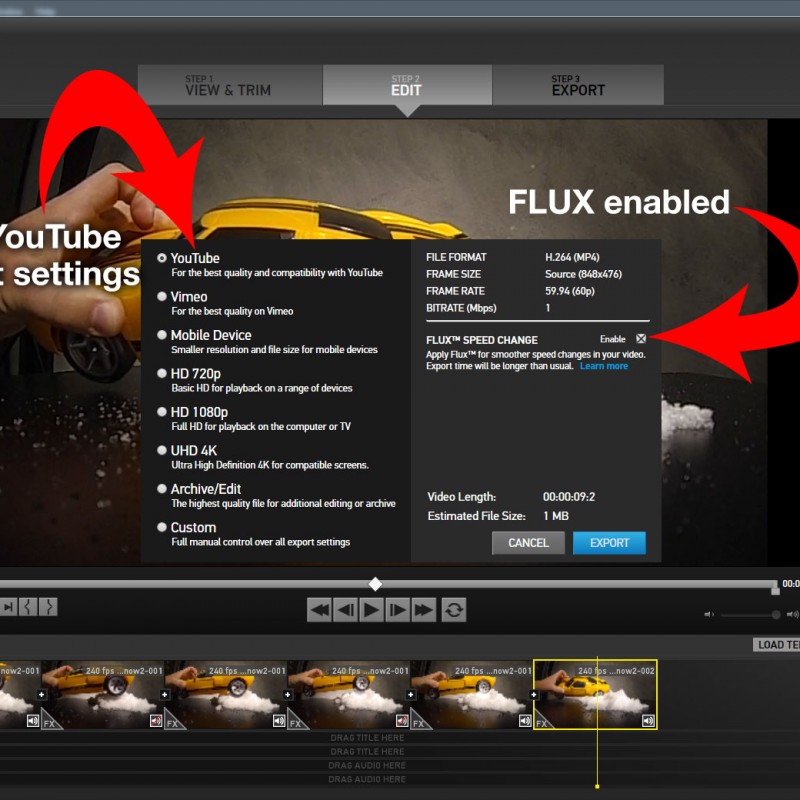
Task: Step back one frame icon
Action: click(x=345, y=609)
